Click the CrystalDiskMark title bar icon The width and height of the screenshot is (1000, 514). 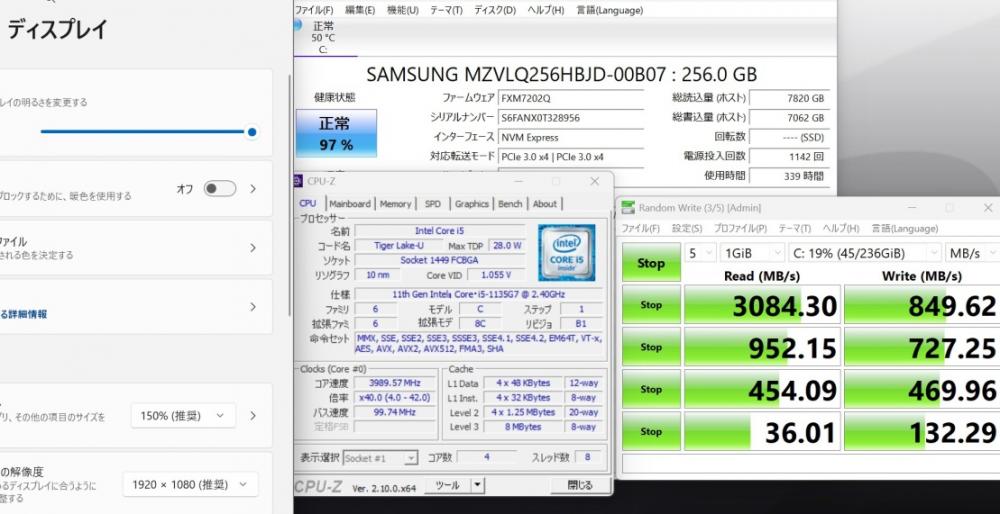(628, 208)
